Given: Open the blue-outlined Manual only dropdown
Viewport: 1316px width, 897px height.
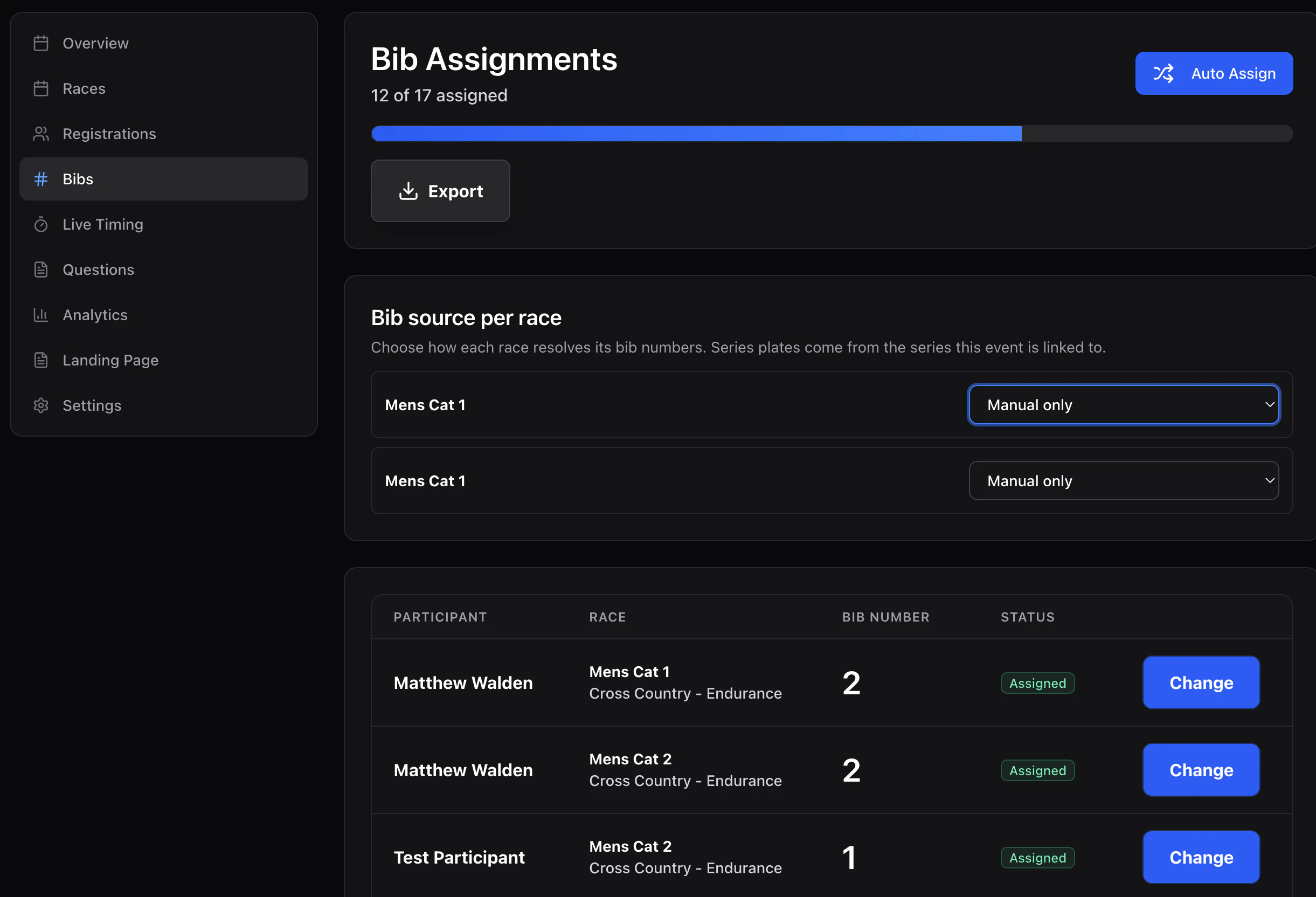Looking at the screenshot, I should click(x=1124, y=405).
